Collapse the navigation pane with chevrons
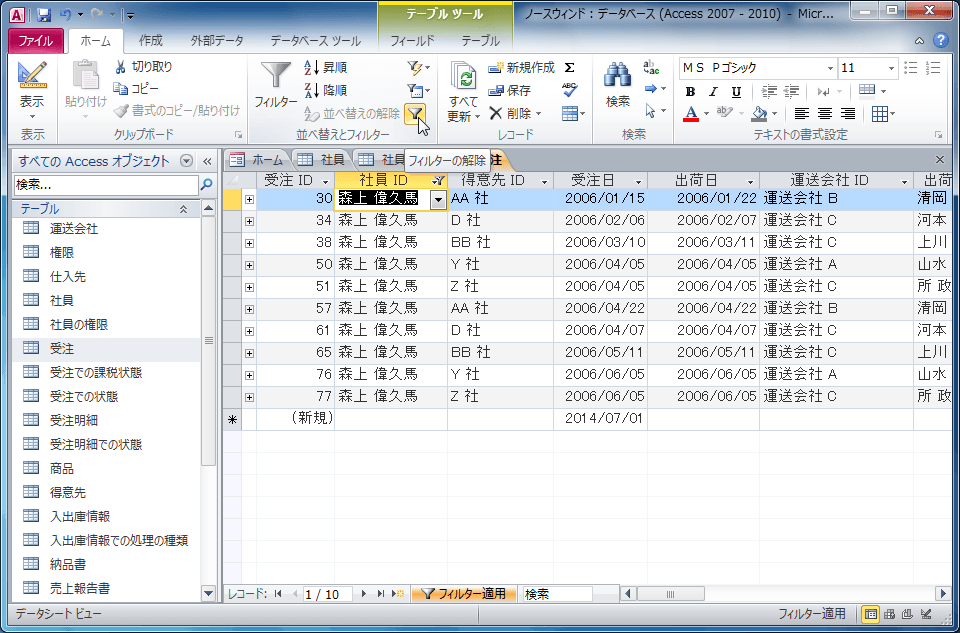 point(207,162)
